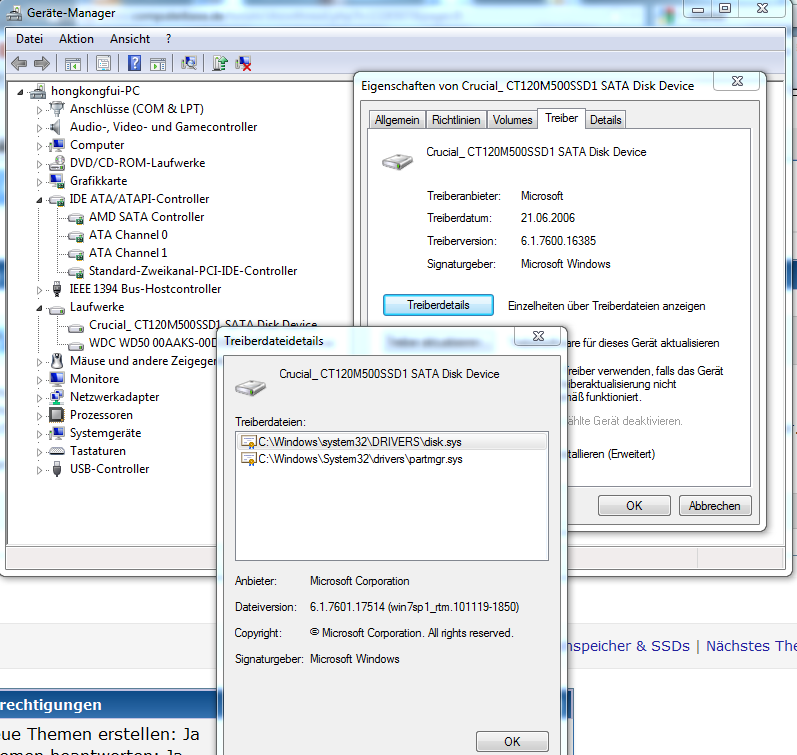
Task: Click the Tastaturen keyboard icon
Action: click(56, 451)
